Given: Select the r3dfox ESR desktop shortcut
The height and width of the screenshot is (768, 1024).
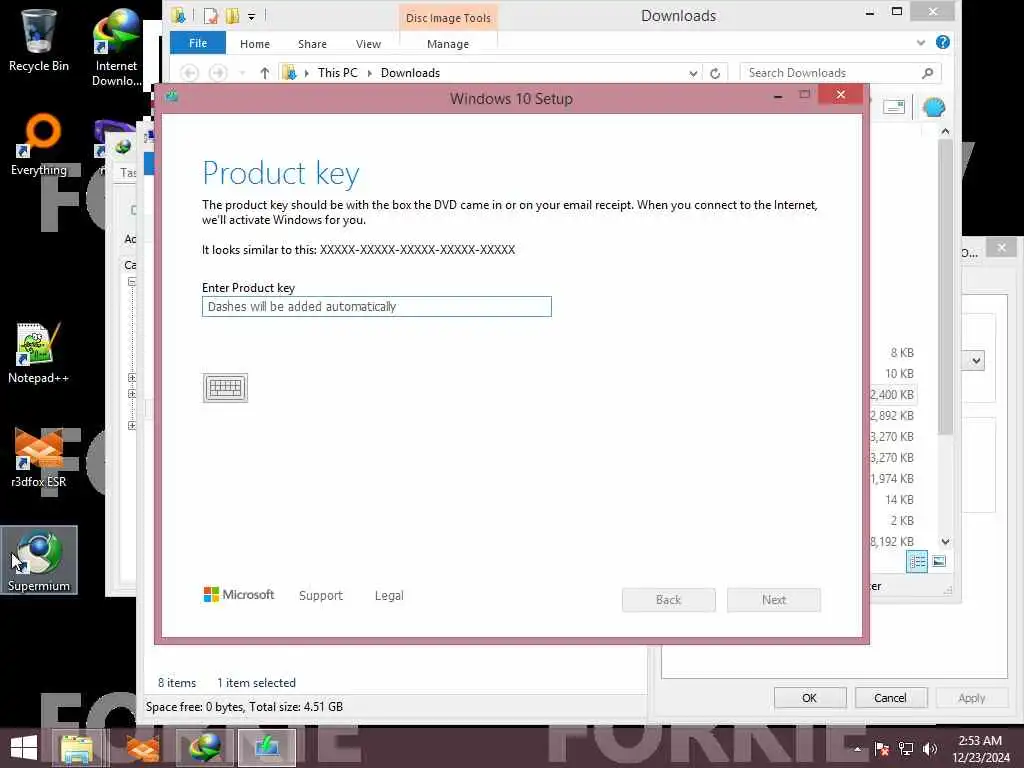Looking at the screenshot, I should pyautogui.click(x=39, y=457).
